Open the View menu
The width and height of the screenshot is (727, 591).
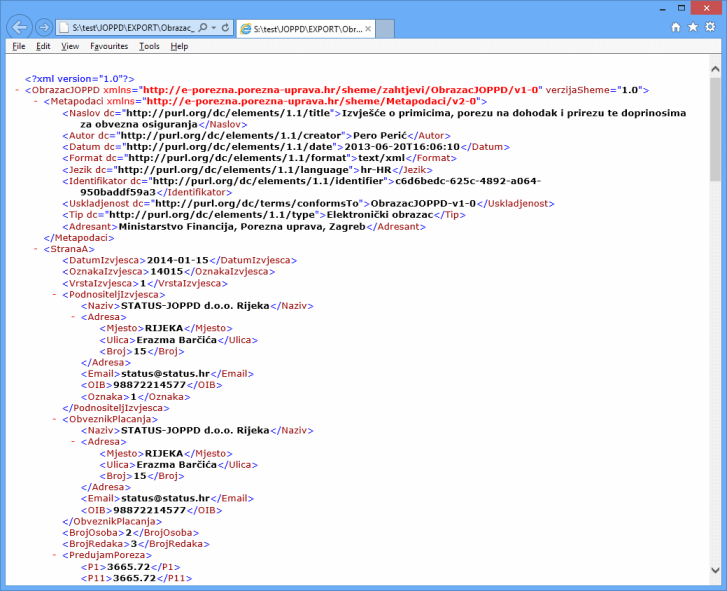click(x=70, y=46)
